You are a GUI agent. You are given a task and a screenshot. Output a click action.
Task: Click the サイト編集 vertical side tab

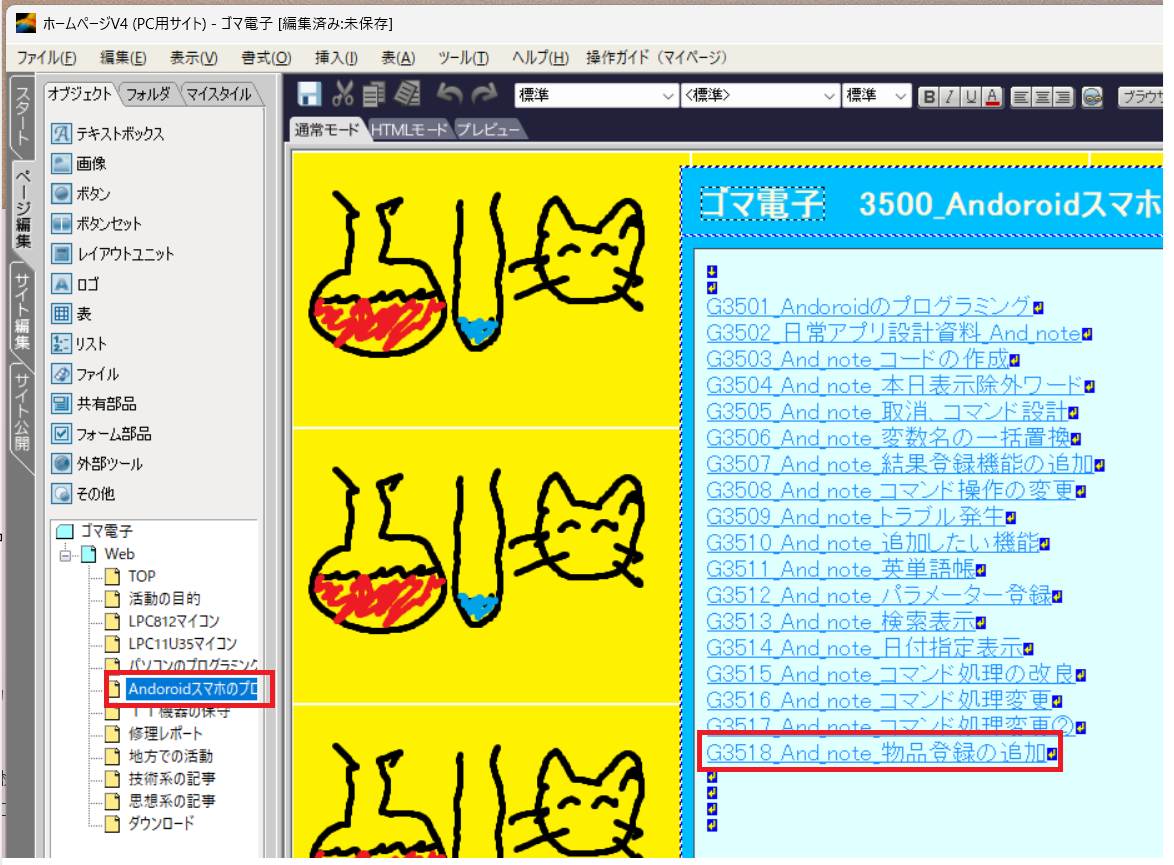22,311
